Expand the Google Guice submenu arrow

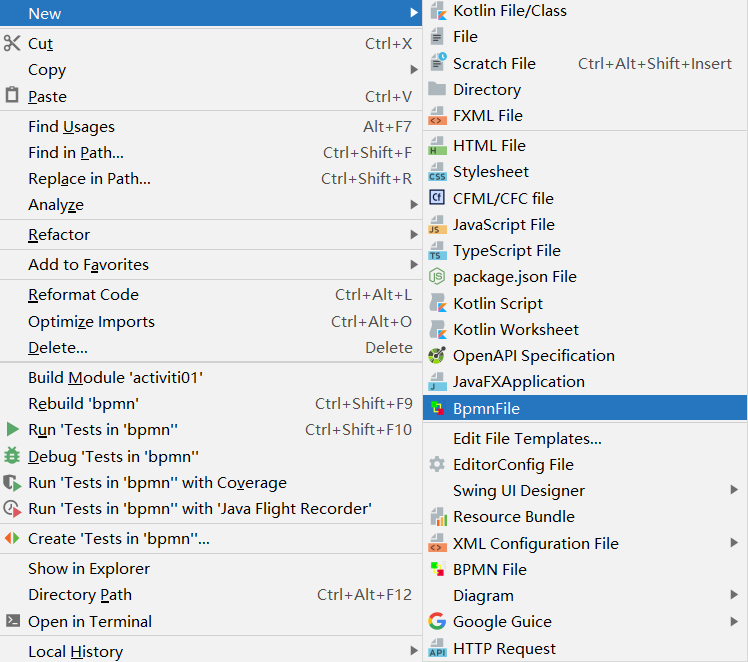(x=734, y=621)
